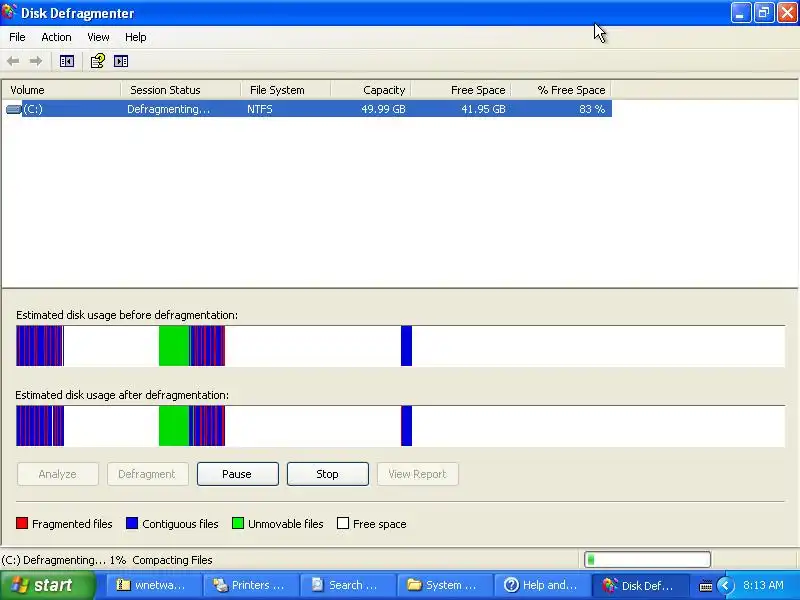800x600 pixels.
Task: Sort by Capacity column header
Action: pyautogui.click(x=371, y=90)
